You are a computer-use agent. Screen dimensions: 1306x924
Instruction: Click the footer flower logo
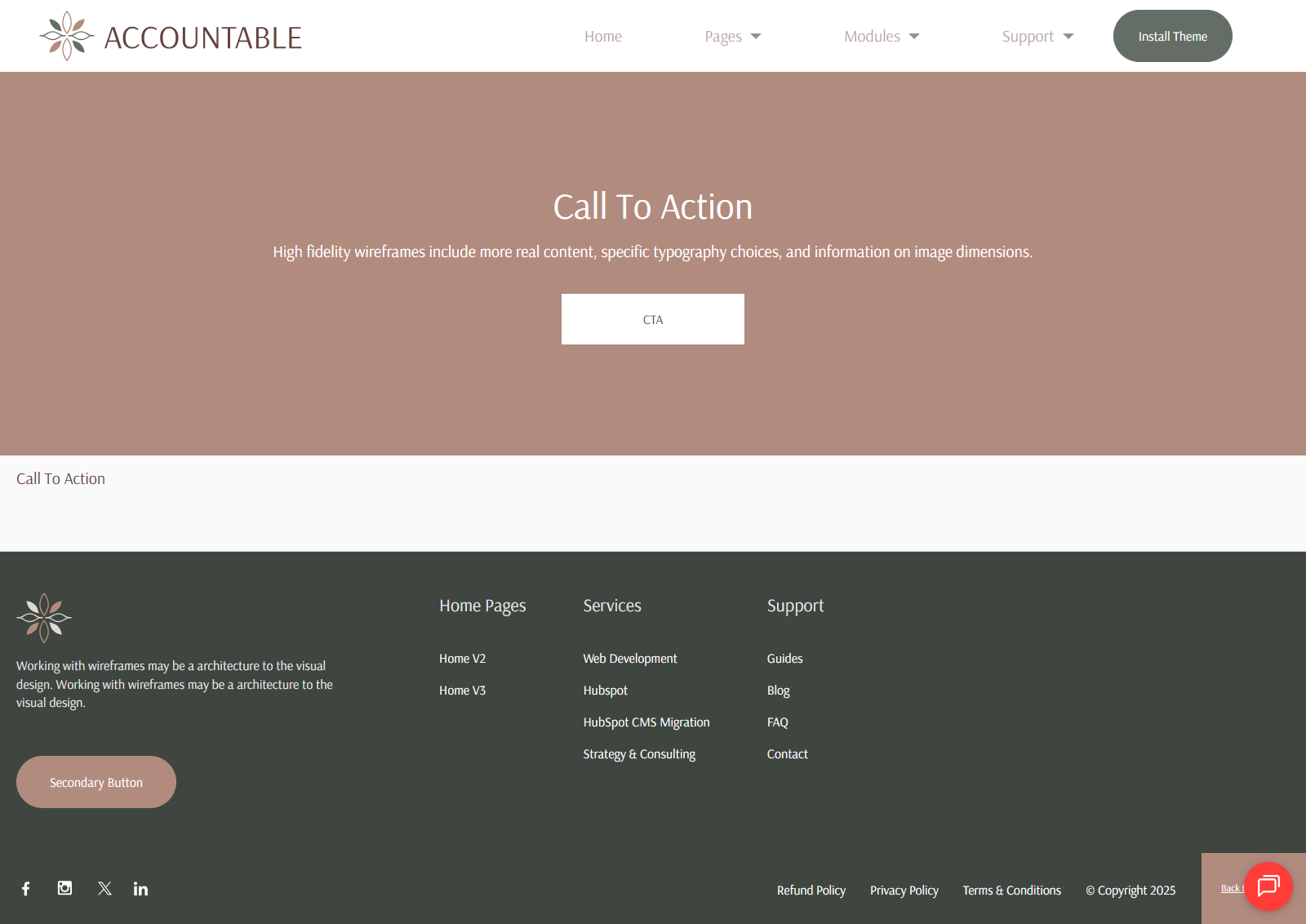click(44, 618)
